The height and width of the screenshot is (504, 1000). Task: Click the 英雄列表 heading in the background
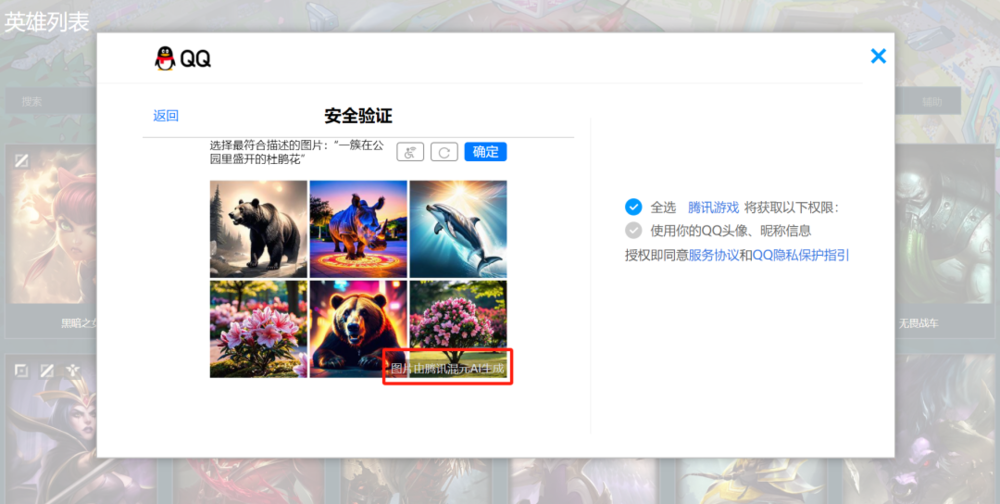point(47,22)
